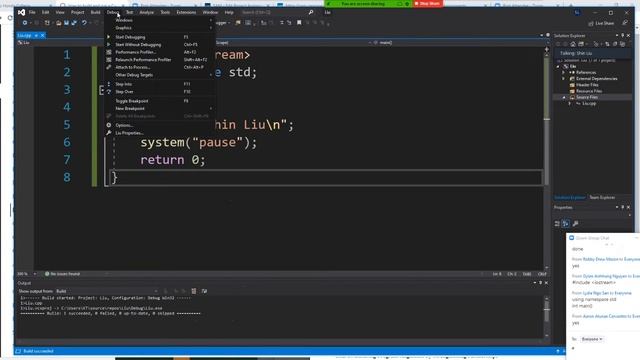
Task: Close the Liu.cpp editor tab
Action: point(42,36)
